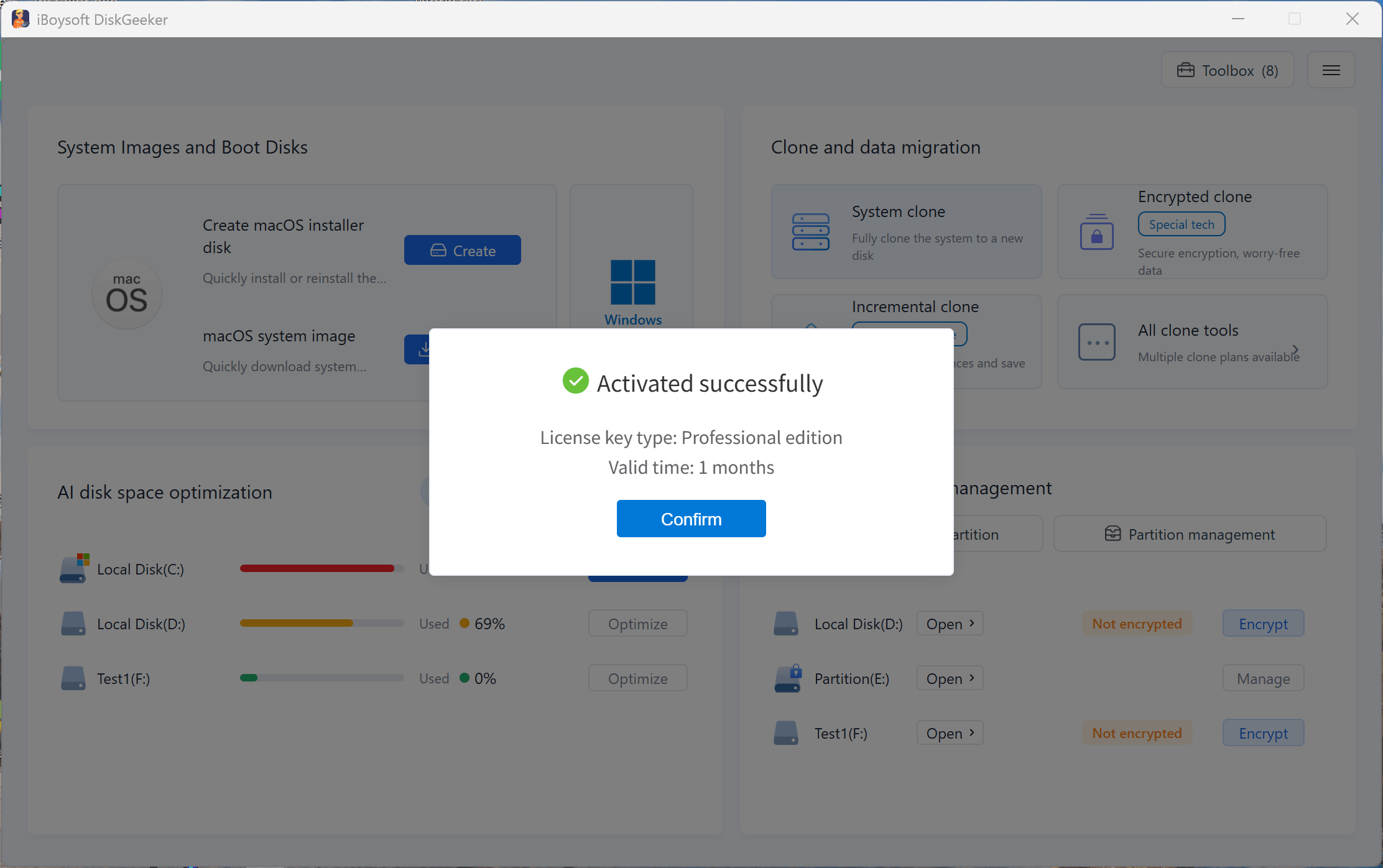Click the locked Partition(E:) drive icon
This screenshot has width=1383, height=868.
click(787, 678)
